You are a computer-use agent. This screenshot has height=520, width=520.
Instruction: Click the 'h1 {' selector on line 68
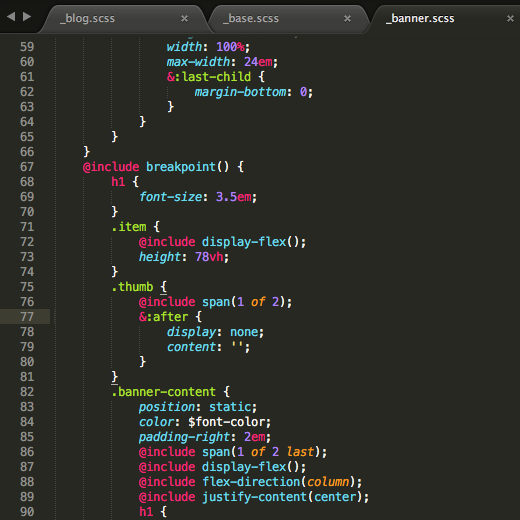[x=125, y=182]
